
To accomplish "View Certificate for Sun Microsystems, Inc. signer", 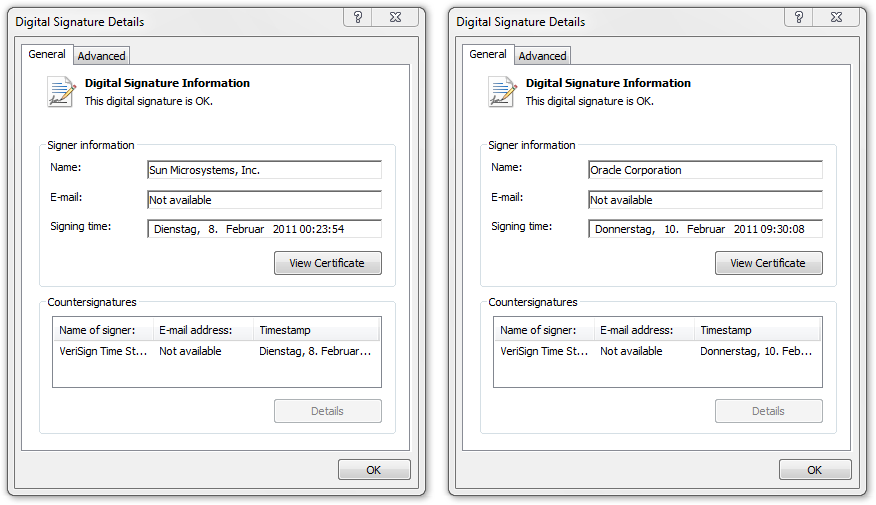I will pyautogui.click(x=327, y=263).
